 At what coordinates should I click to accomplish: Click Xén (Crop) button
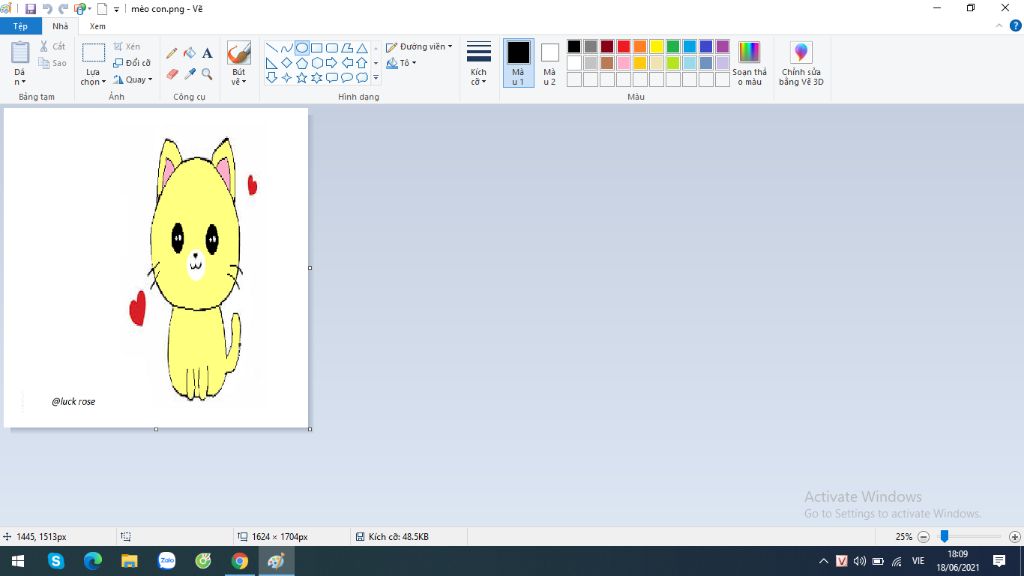(x=127, y=46)
